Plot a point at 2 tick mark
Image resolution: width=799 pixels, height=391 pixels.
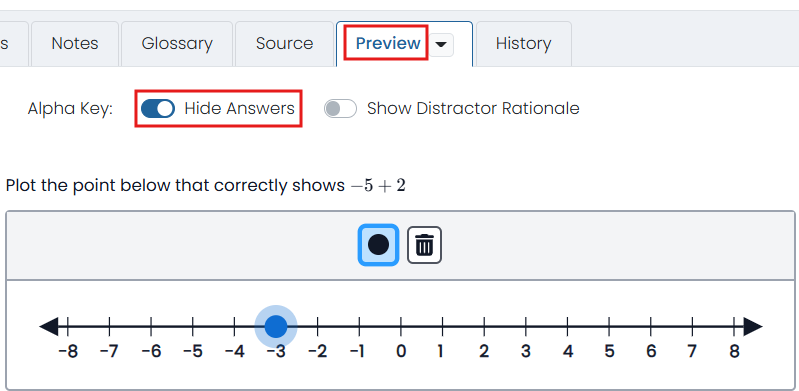point(484,326)
